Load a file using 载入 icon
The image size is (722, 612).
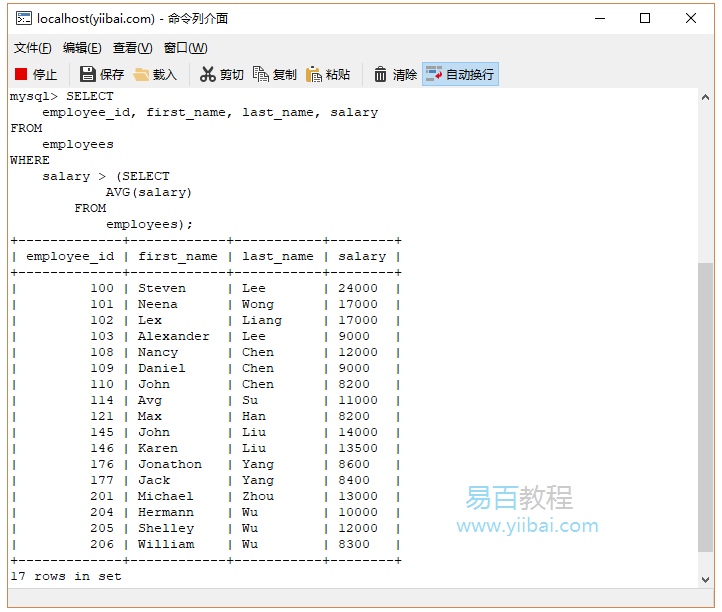(x=142, y=74)
